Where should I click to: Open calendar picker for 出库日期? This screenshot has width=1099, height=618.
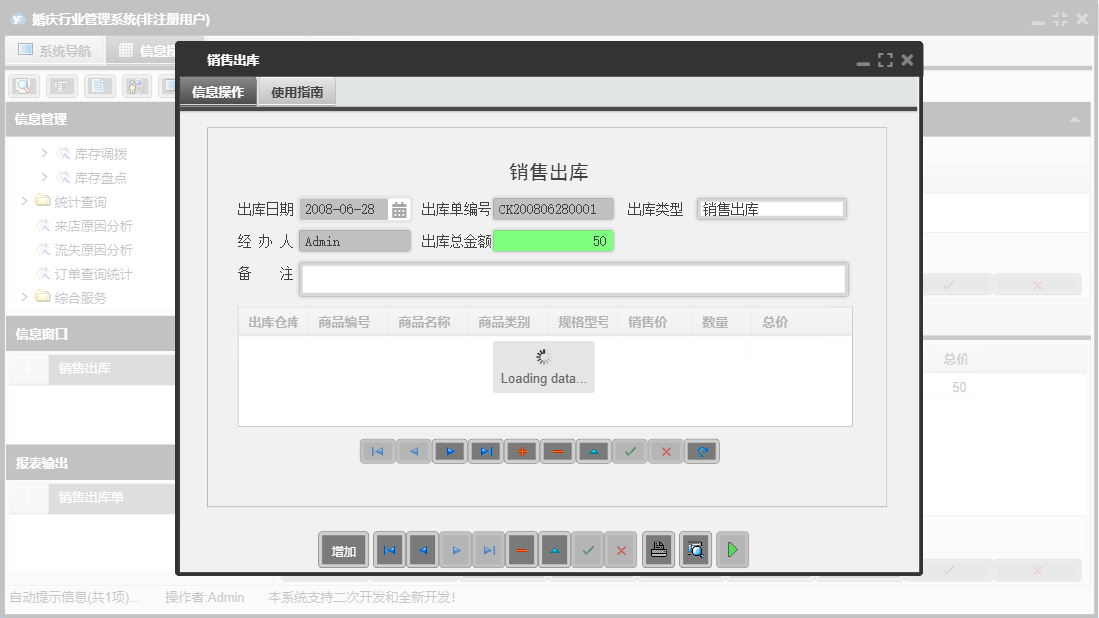(399, 210)
